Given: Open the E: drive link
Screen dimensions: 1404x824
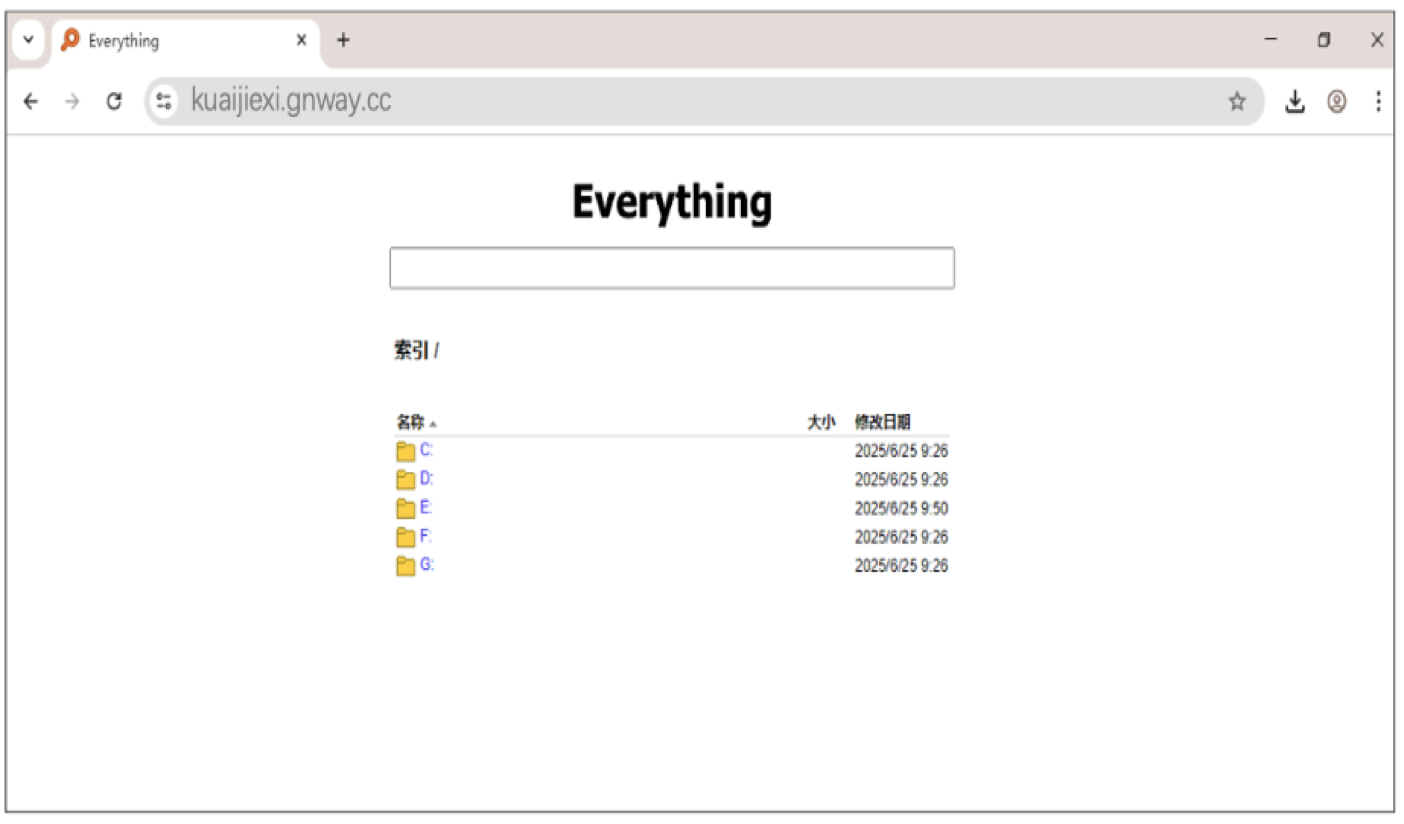Looking at the screenshot, I should coord(426,508).
